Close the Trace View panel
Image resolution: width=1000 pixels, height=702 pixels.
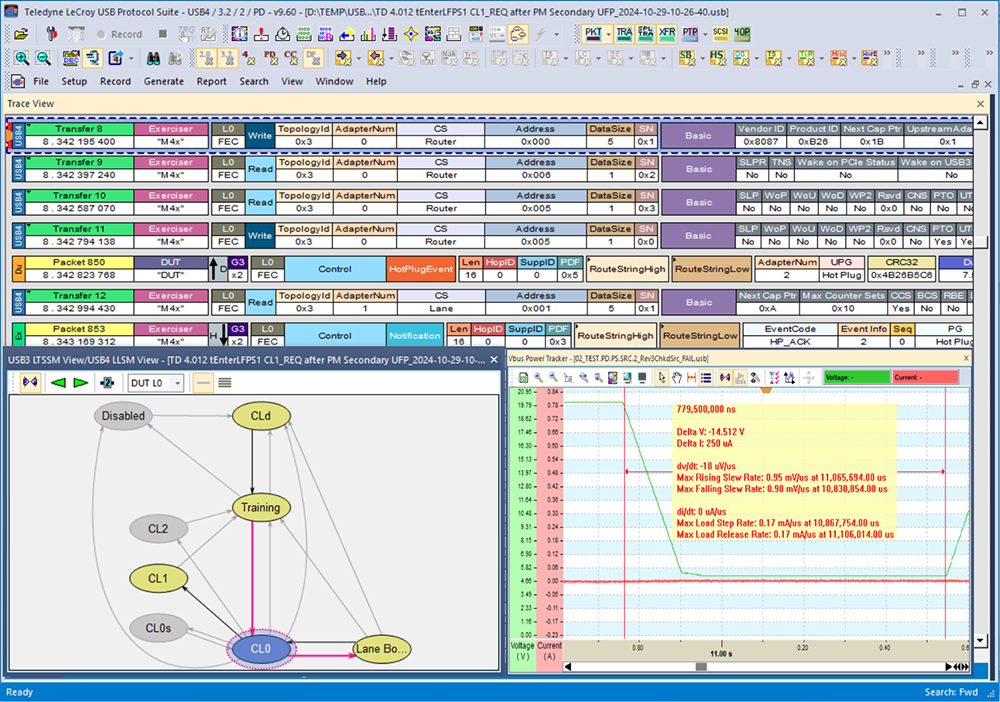pos(980,103)
